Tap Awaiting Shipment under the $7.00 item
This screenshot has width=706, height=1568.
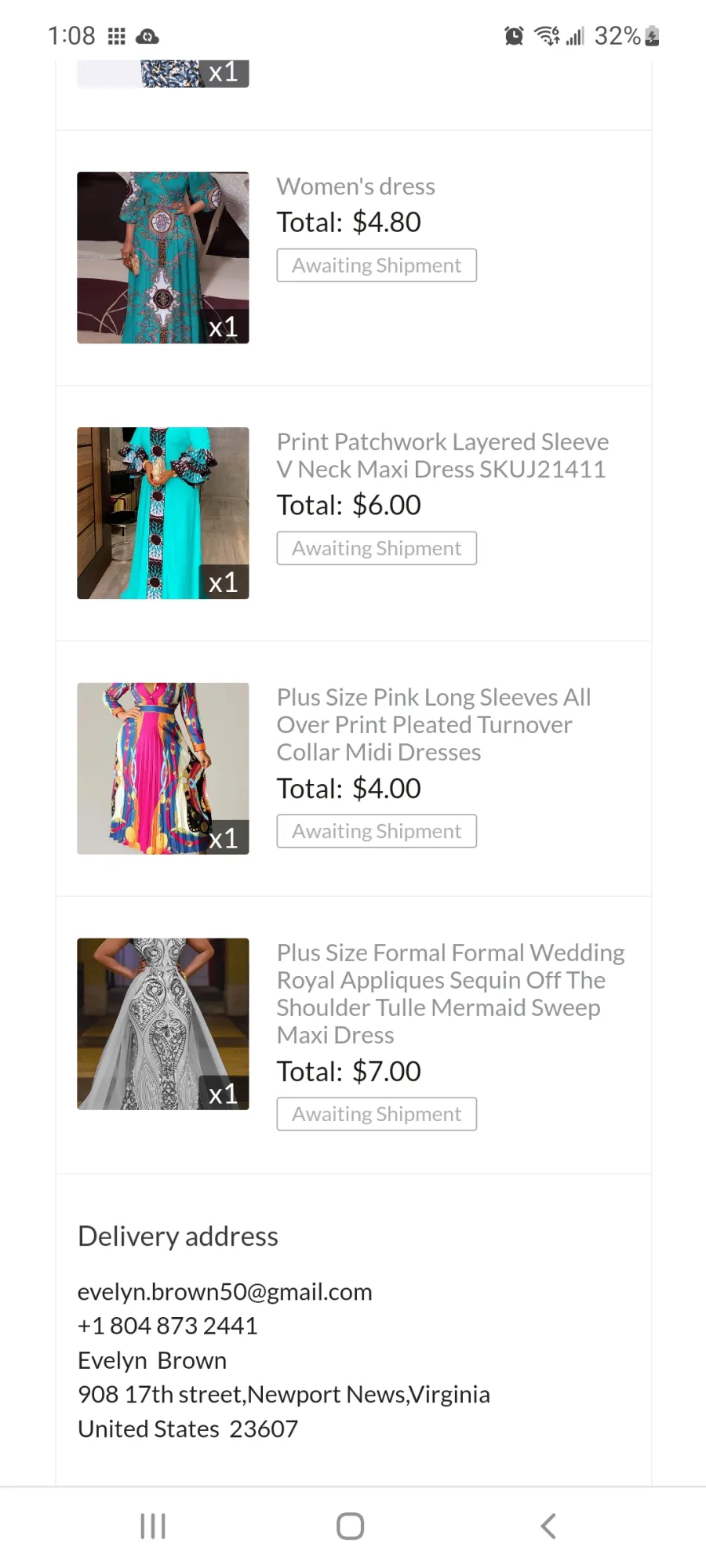click(x=377, y=1114)
